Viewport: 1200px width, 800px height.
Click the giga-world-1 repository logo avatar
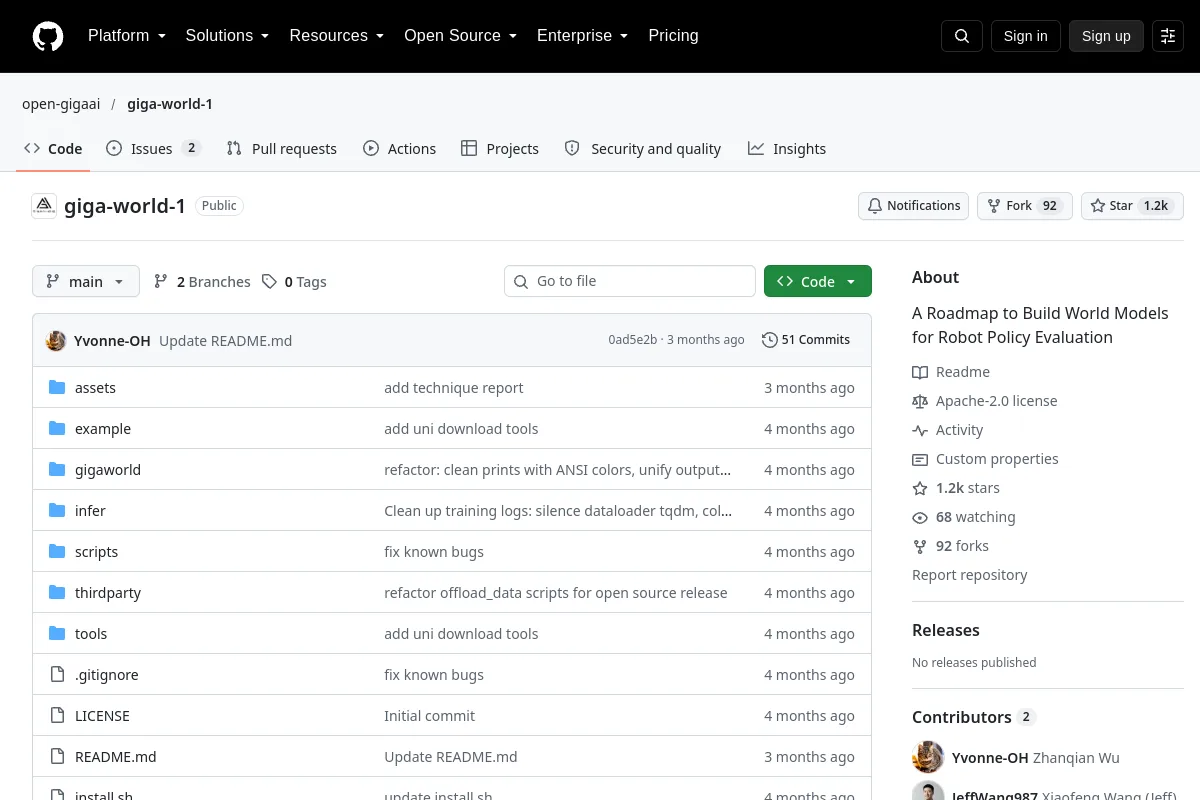(44, 206)
